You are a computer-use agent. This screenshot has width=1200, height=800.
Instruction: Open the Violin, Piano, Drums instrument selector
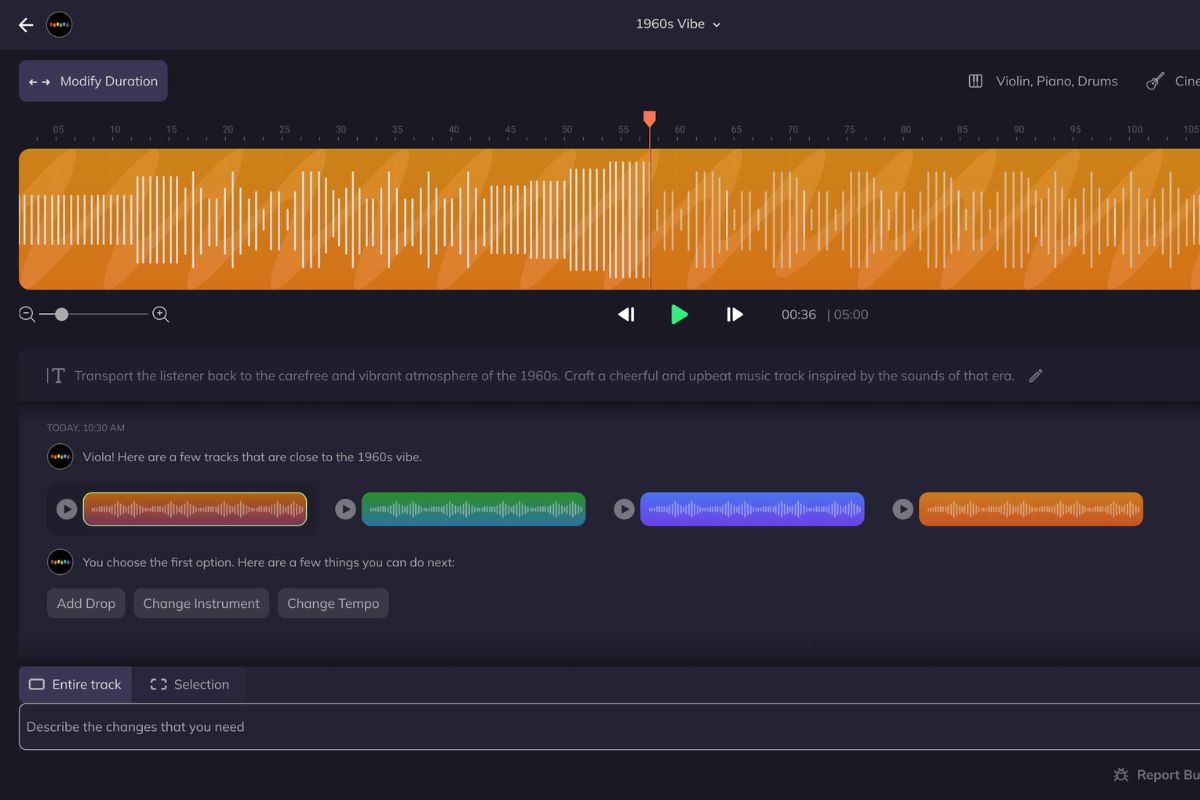1043,81
